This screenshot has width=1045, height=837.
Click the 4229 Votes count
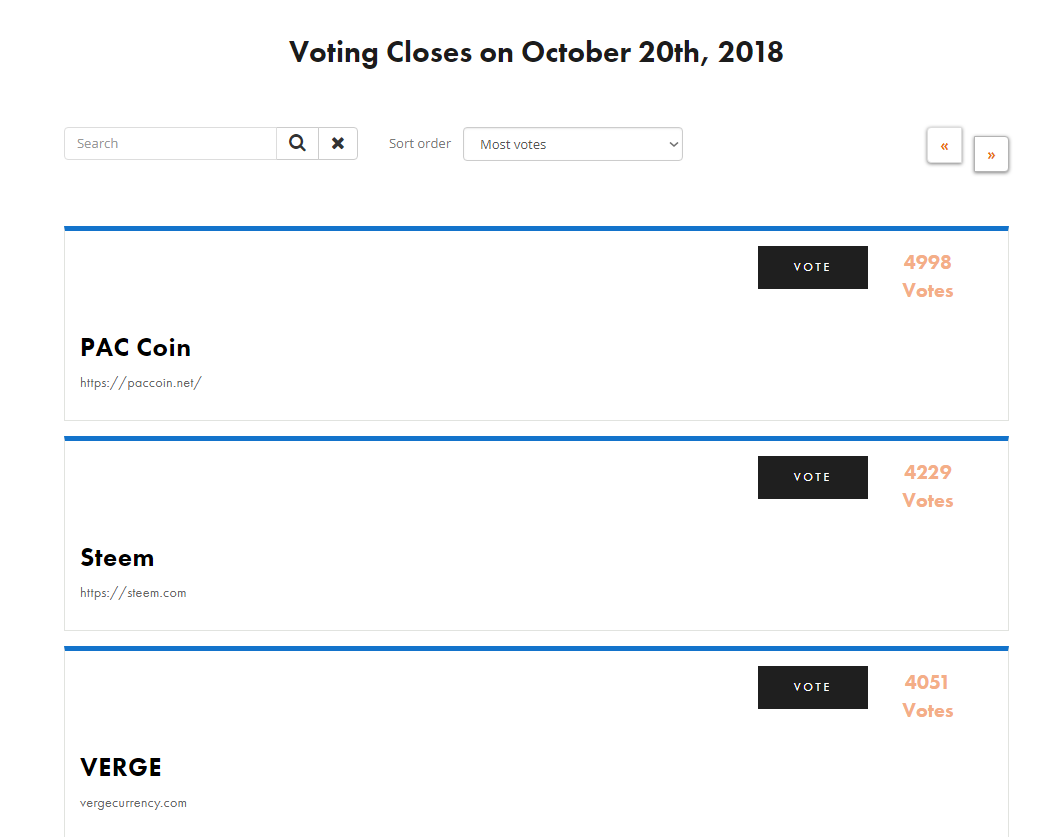[928, 486]
